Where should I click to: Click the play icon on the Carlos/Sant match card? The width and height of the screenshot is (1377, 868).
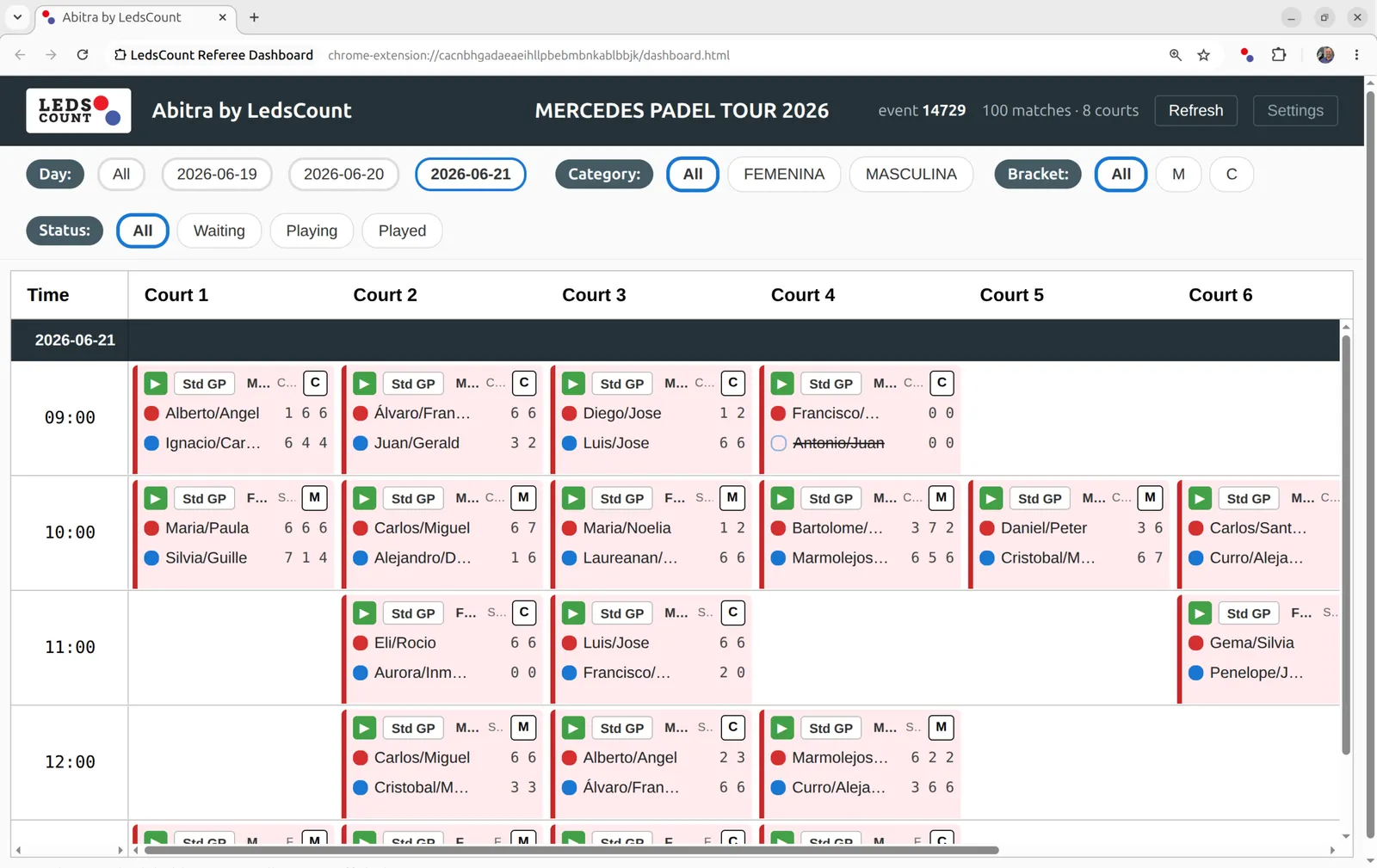(1200, 498)
